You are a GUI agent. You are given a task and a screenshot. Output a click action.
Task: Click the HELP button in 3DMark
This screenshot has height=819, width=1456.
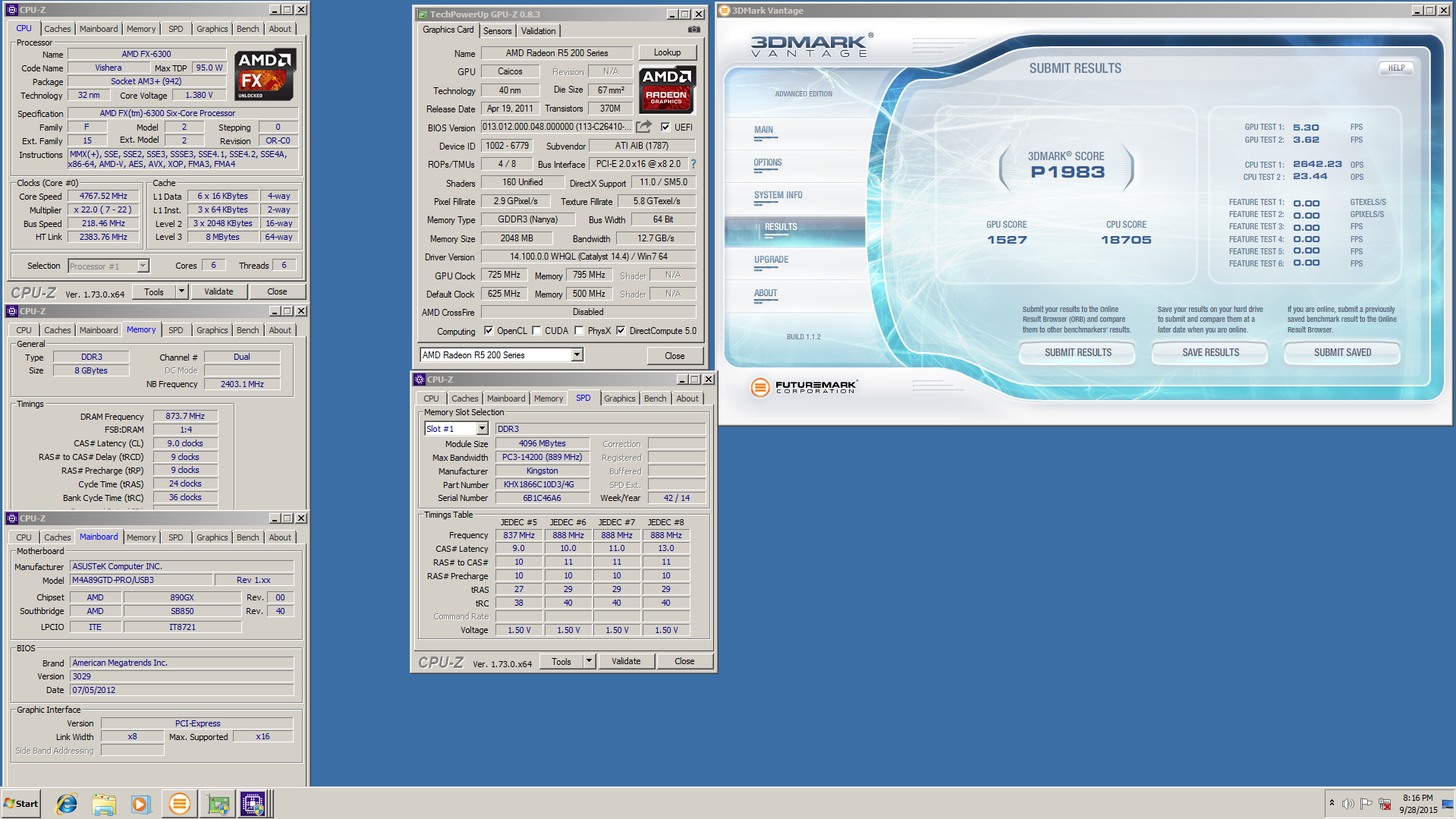coord(1396,68)
